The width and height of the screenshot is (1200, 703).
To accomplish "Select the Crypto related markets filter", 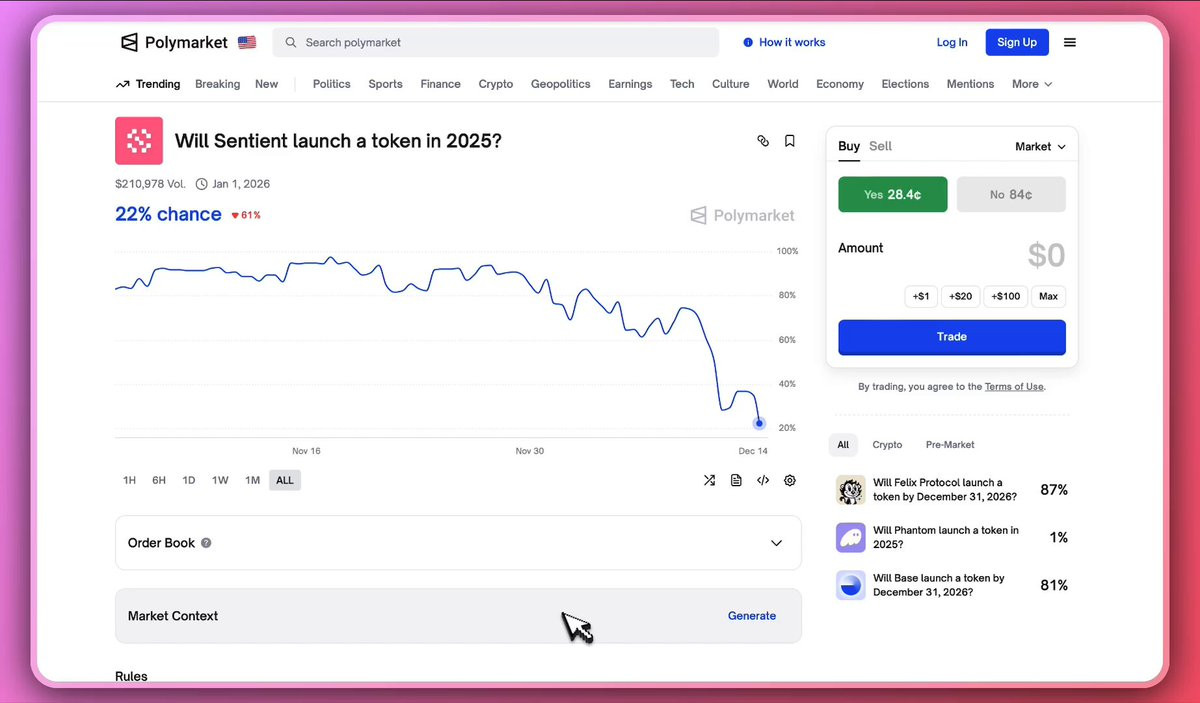I will coord(887,445).
